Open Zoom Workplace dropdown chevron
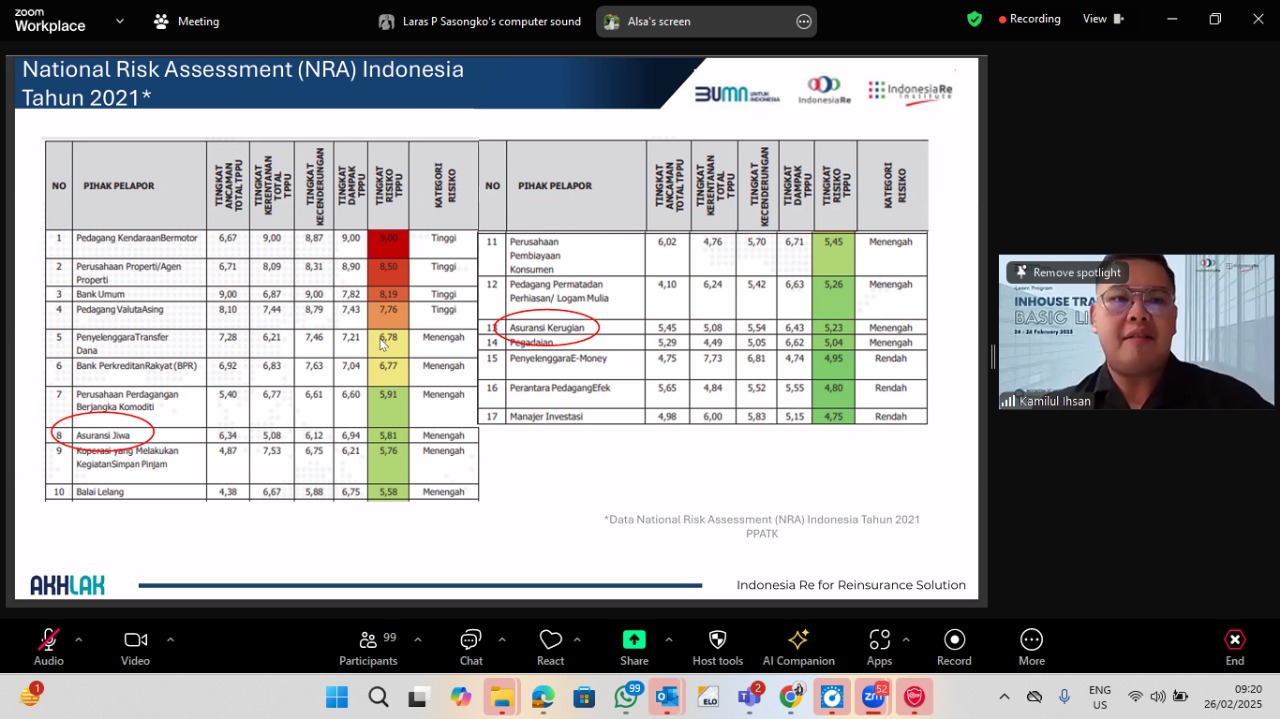The height and width of the screenshot is (719, 1280). click(x=120, y=21)
